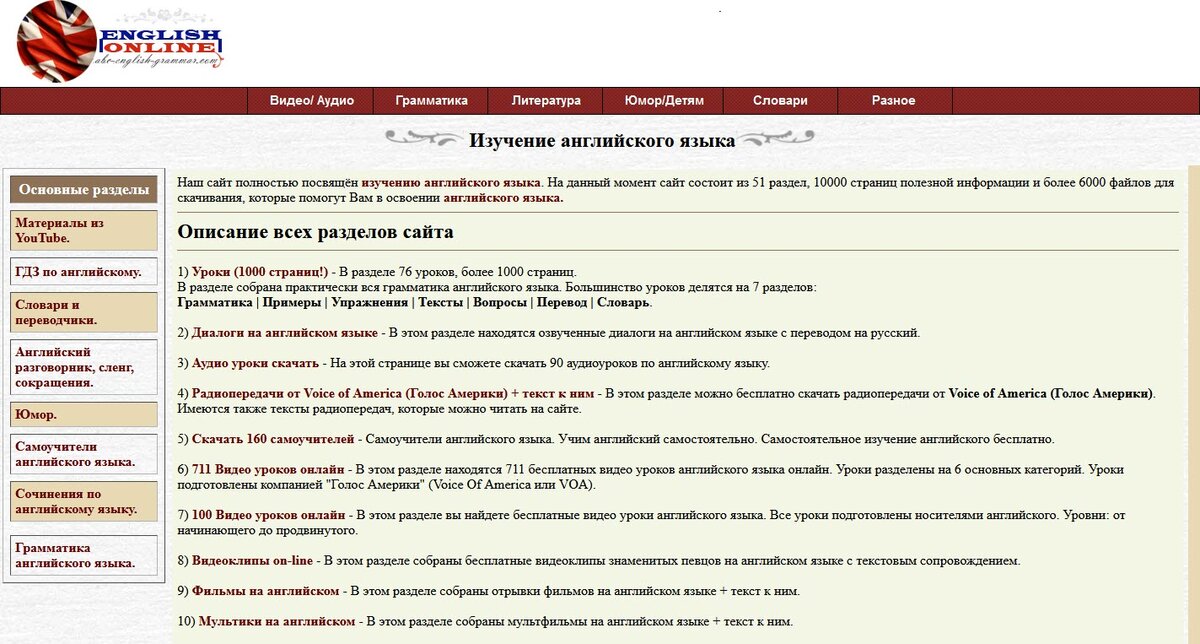This screenshot has width=1200, height=644.
Task: Open the Юмор sidebar link
Action: click(x=84, y=414)
